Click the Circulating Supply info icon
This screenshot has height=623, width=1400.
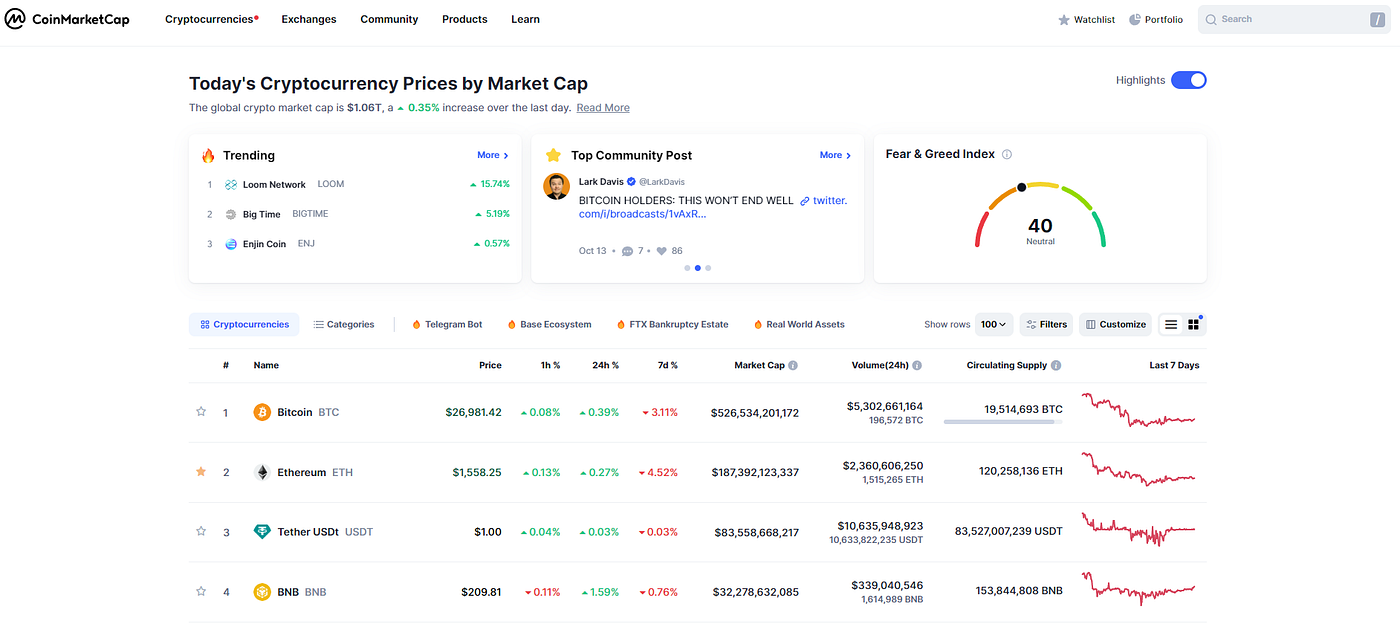tap(1056, 366)
